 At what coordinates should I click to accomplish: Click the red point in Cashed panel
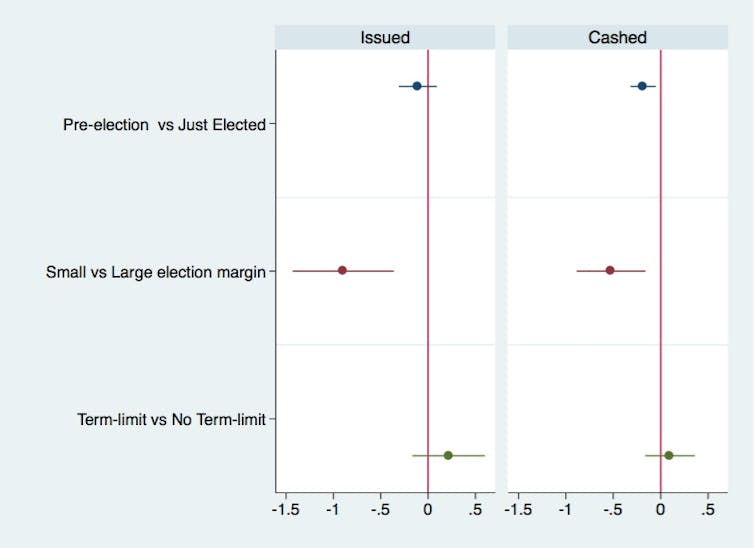tap(610, 270)
